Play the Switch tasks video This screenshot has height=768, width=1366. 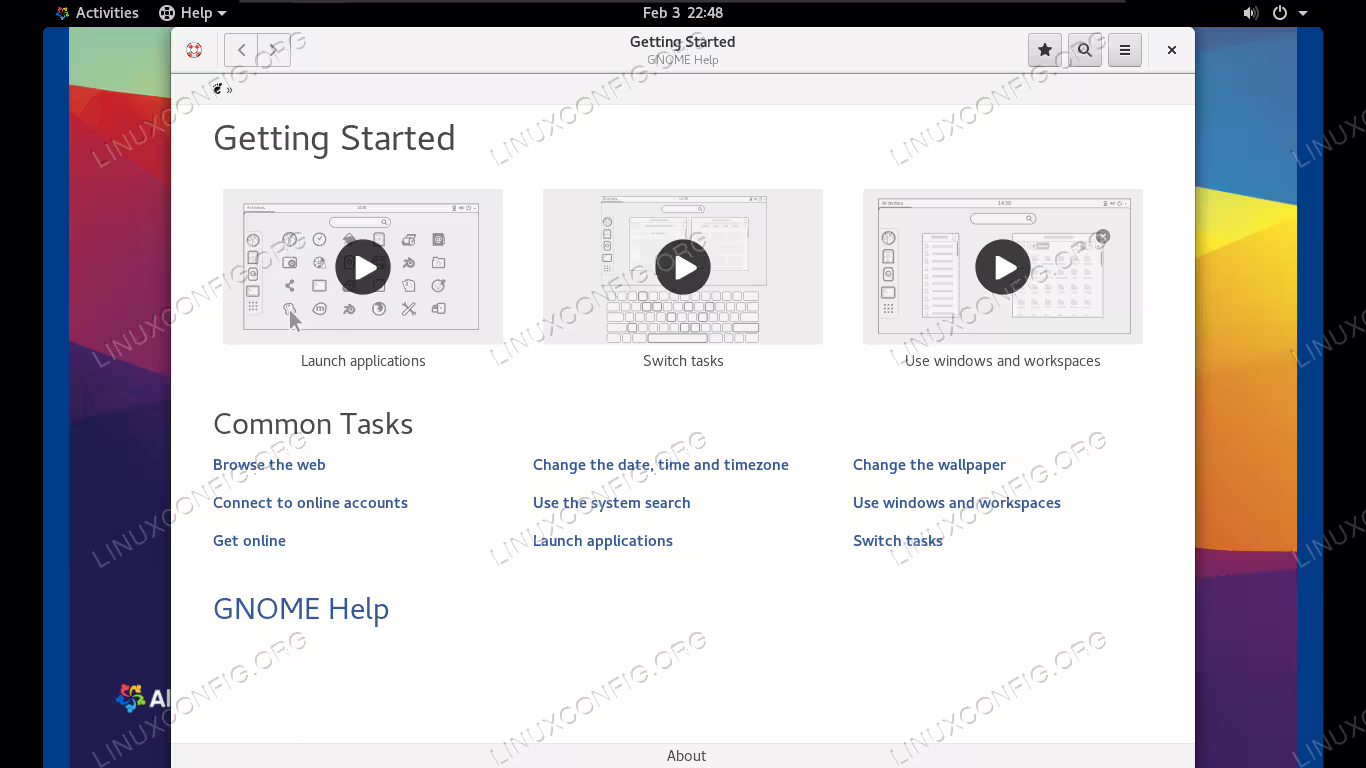point(683,267)
